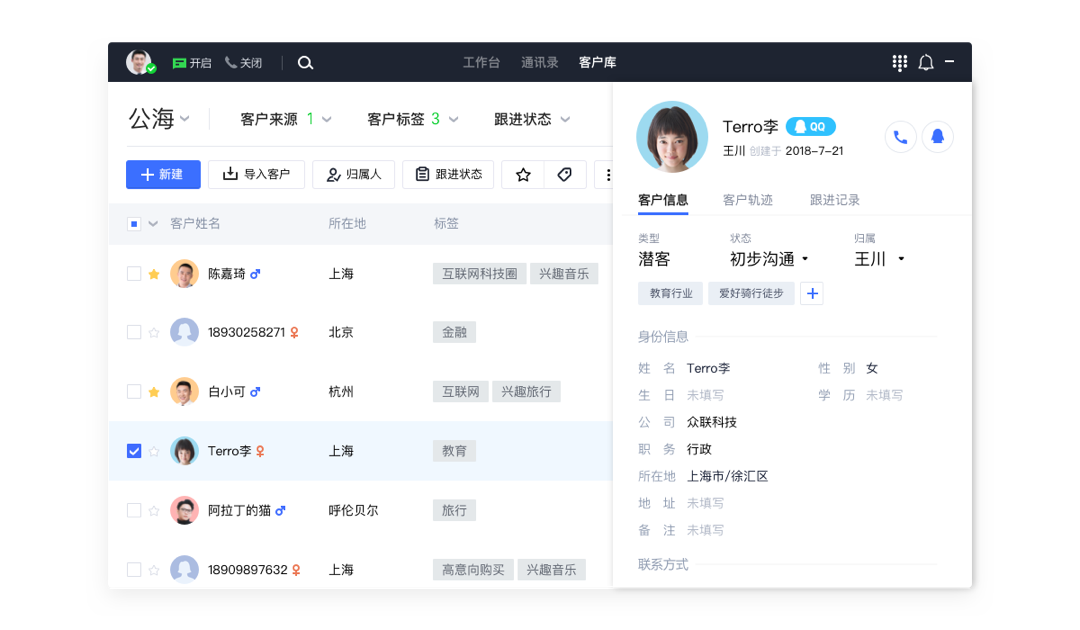Viewport: 1080px width, 630px height.
Task: Add a new tag with plus icon
Action: (x=812, y=294)
